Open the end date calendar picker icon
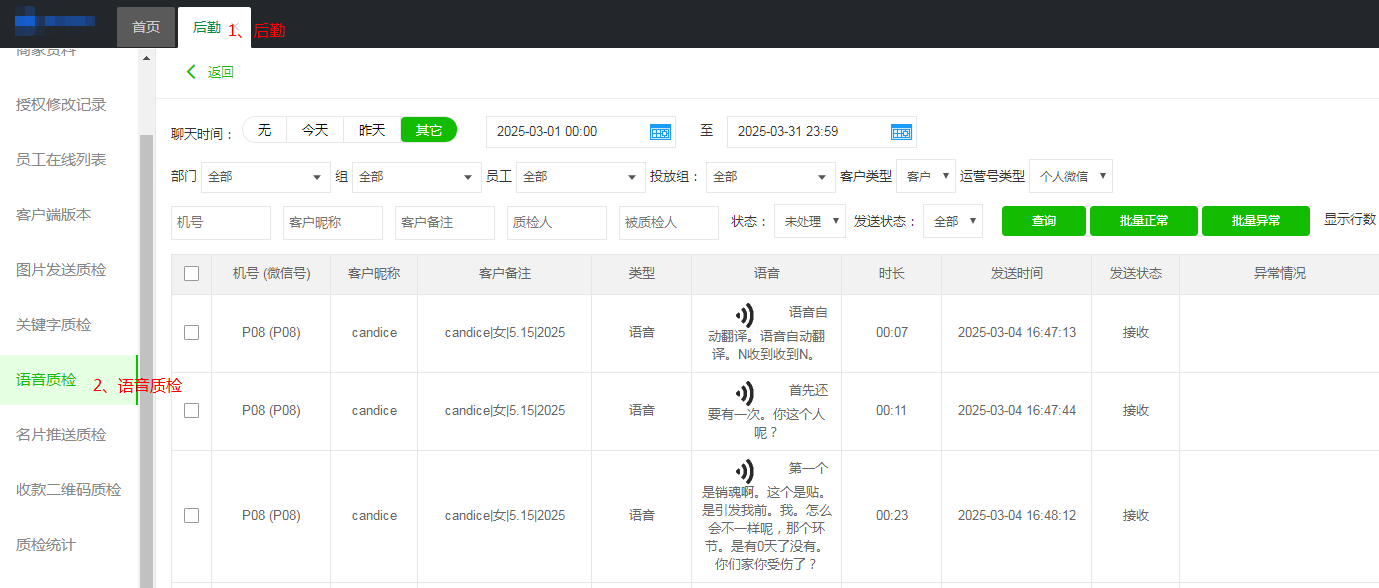Image resolution: width=1379 pixels, height=588 pixels. (901, 130)
